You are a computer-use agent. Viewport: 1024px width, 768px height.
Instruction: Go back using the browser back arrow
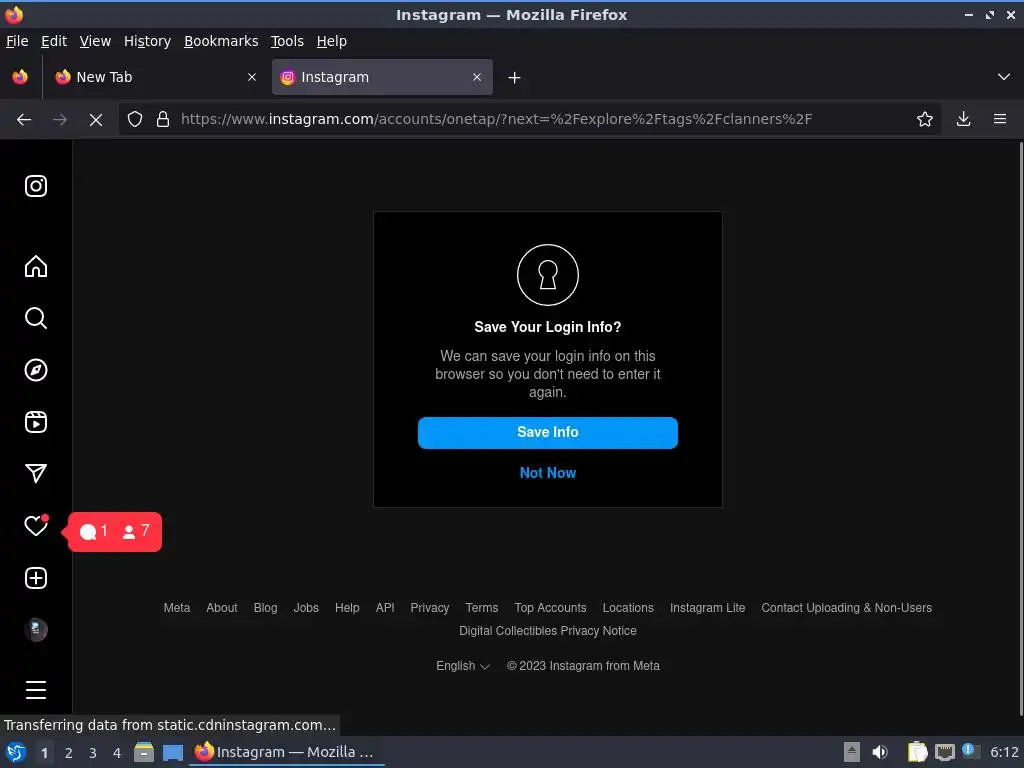(24, 119)
